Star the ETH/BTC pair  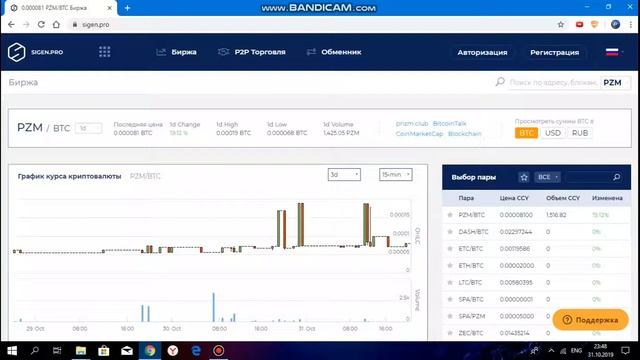coord(450,266)
